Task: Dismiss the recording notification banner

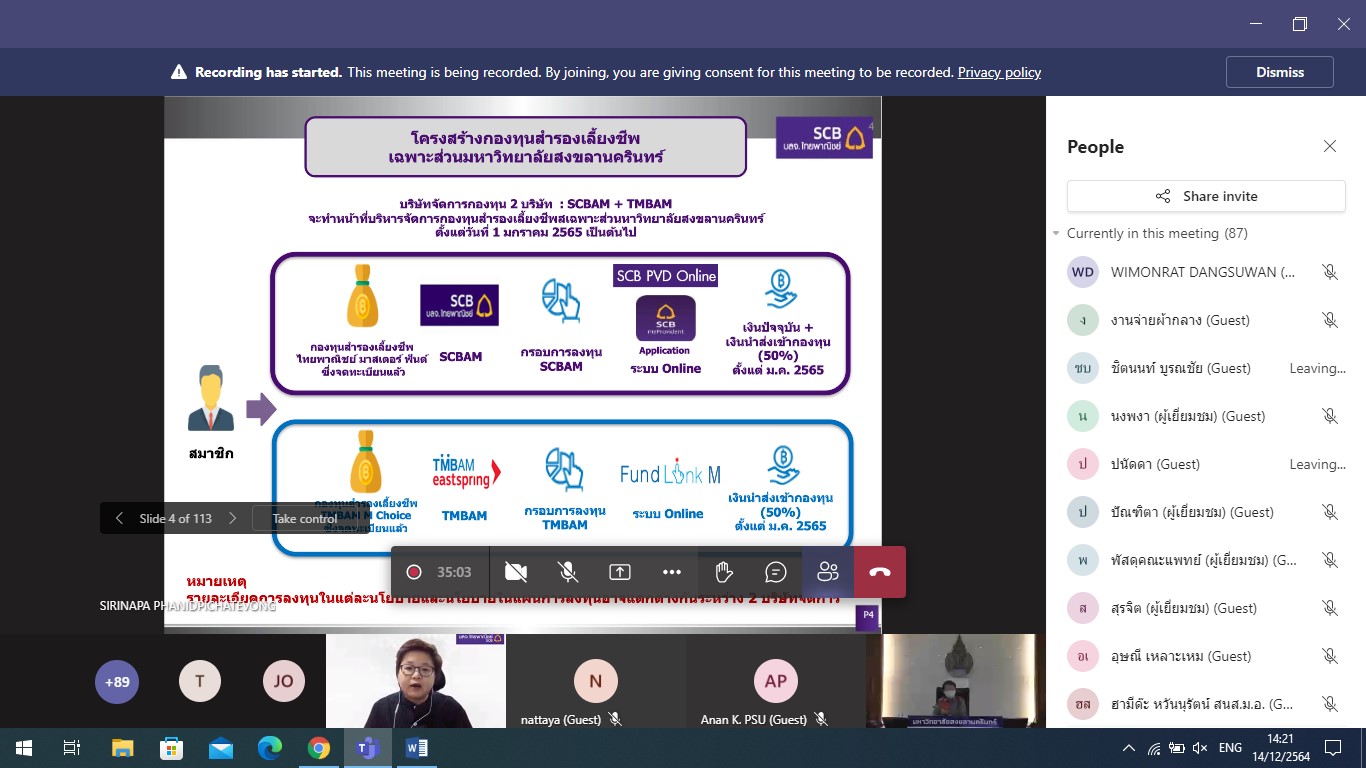Action: (1280, 72)
